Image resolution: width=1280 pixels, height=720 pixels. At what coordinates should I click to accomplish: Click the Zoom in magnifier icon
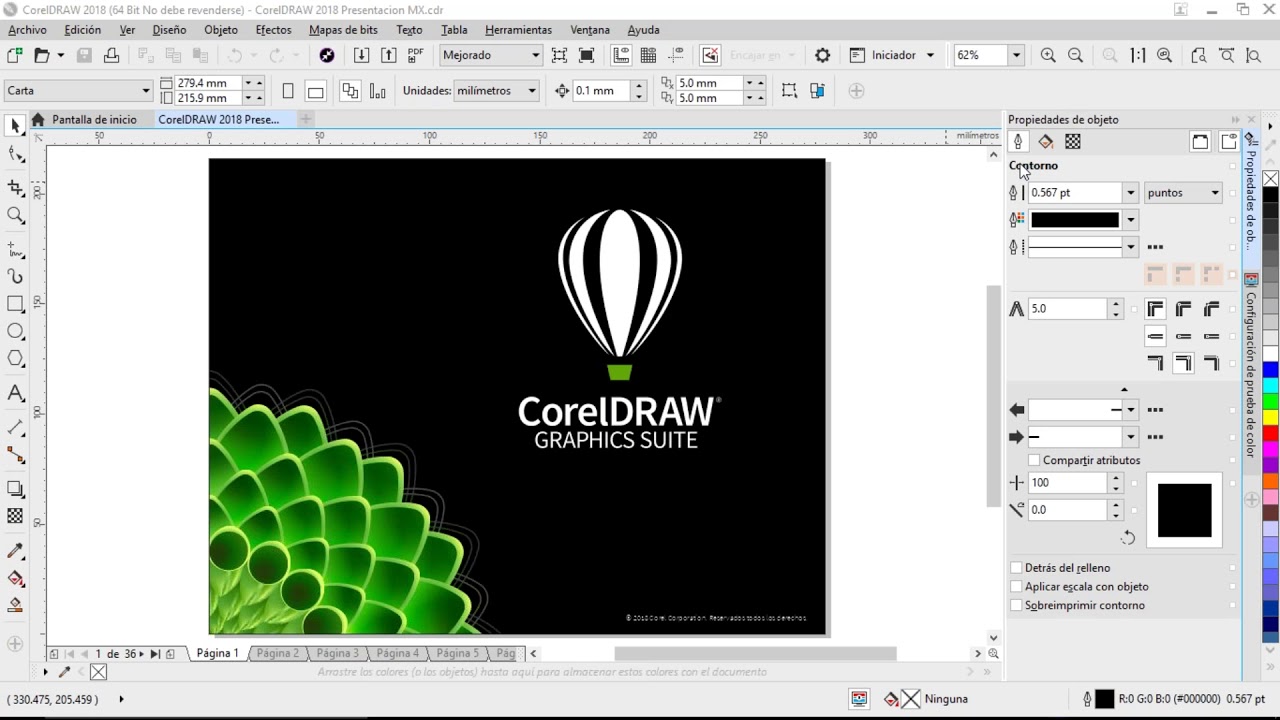pos(1048,55)
